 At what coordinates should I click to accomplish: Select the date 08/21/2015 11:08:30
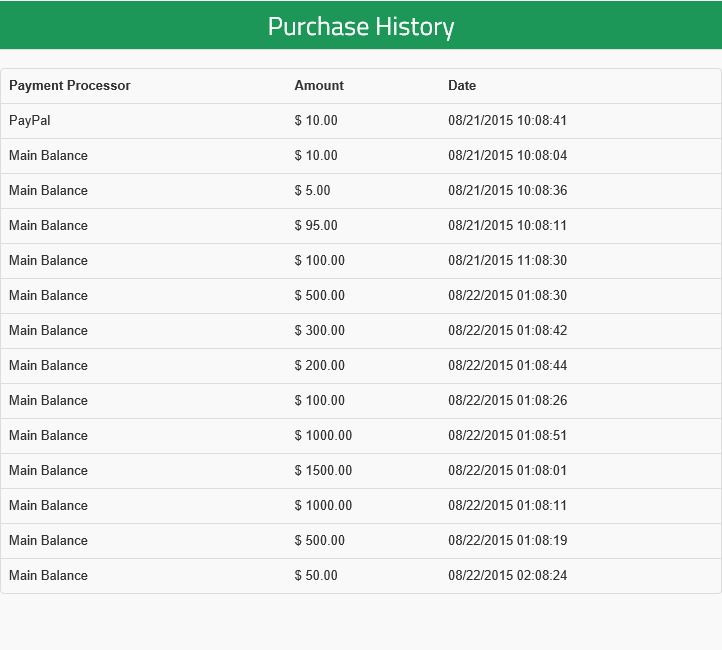point(507,261)
